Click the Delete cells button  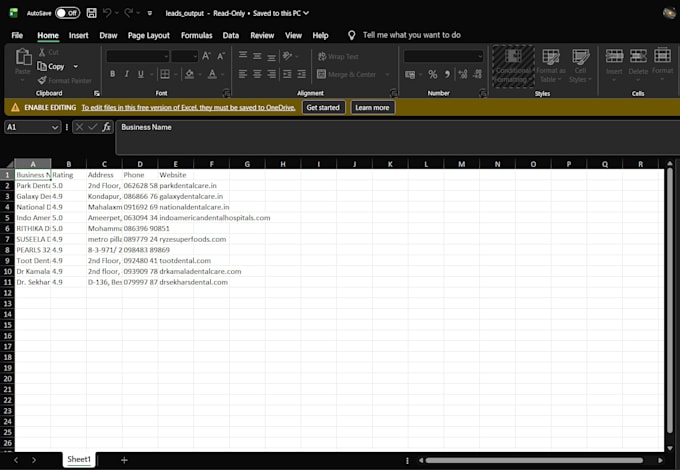pos(638,65)
